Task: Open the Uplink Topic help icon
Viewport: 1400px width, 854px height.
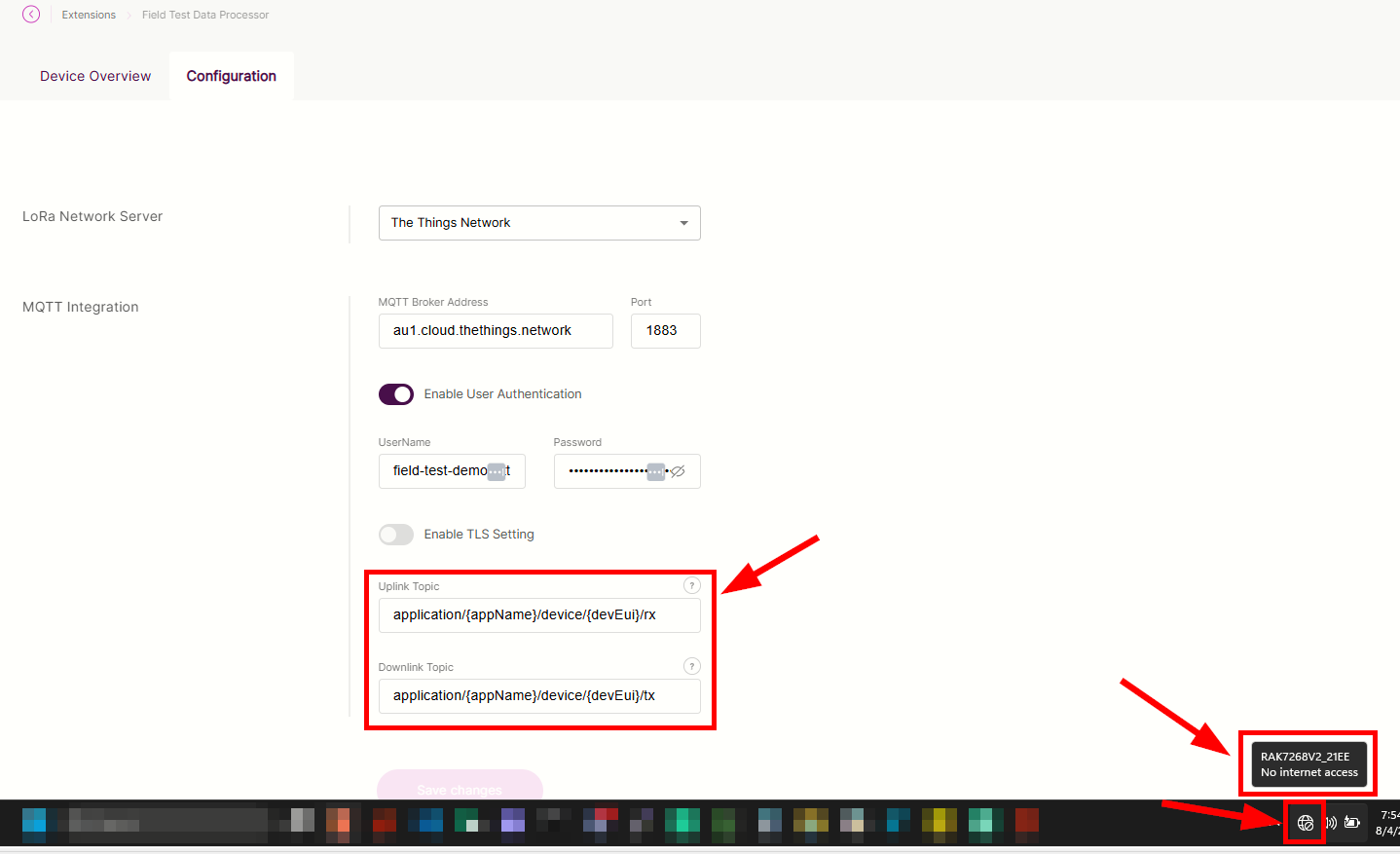Action: coord(691,585)
